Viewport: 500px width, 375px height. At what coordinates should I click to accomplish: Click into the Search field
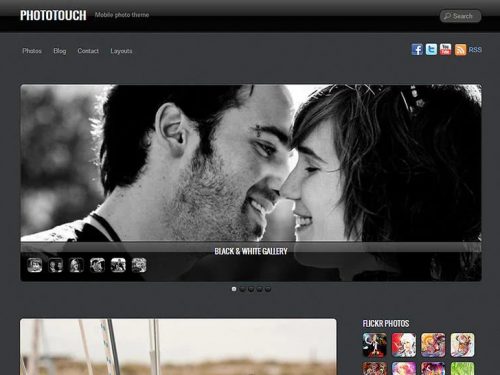coord(460,16)
